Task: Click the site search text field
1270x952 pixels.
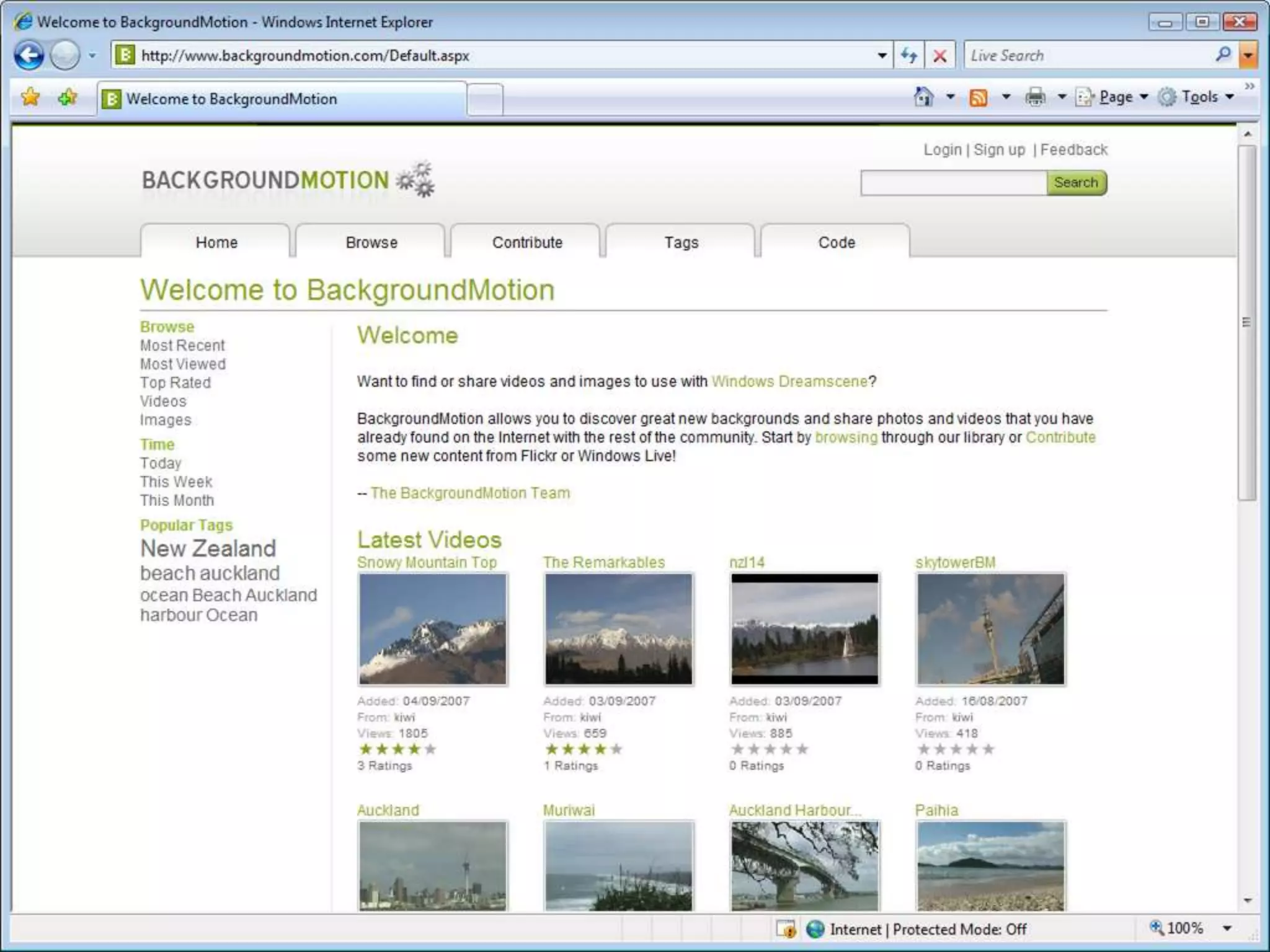Action: 954,183
